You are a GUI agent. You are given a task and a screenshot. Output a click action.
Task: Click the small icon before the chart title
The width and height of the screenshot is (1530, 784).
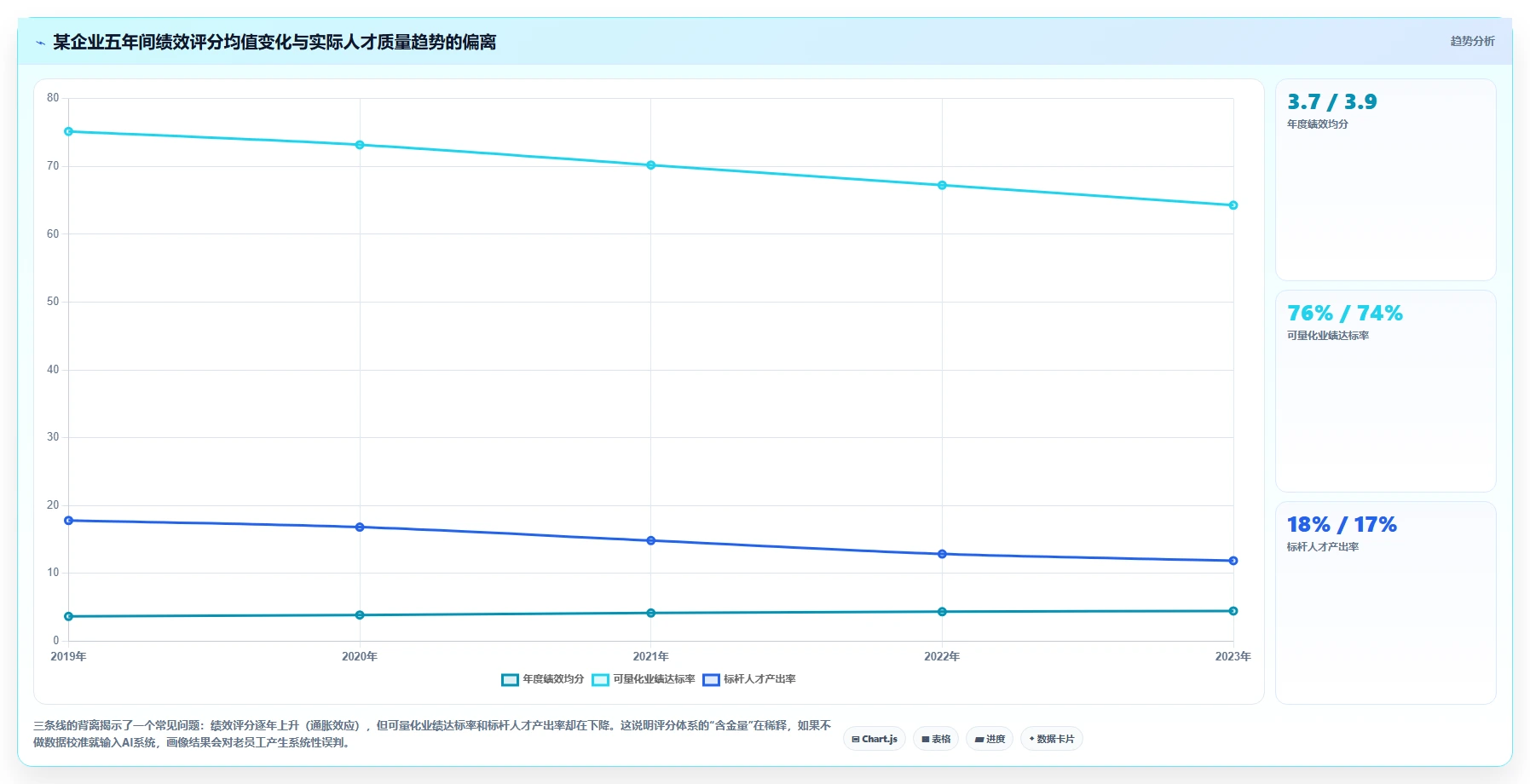[40, 43]
